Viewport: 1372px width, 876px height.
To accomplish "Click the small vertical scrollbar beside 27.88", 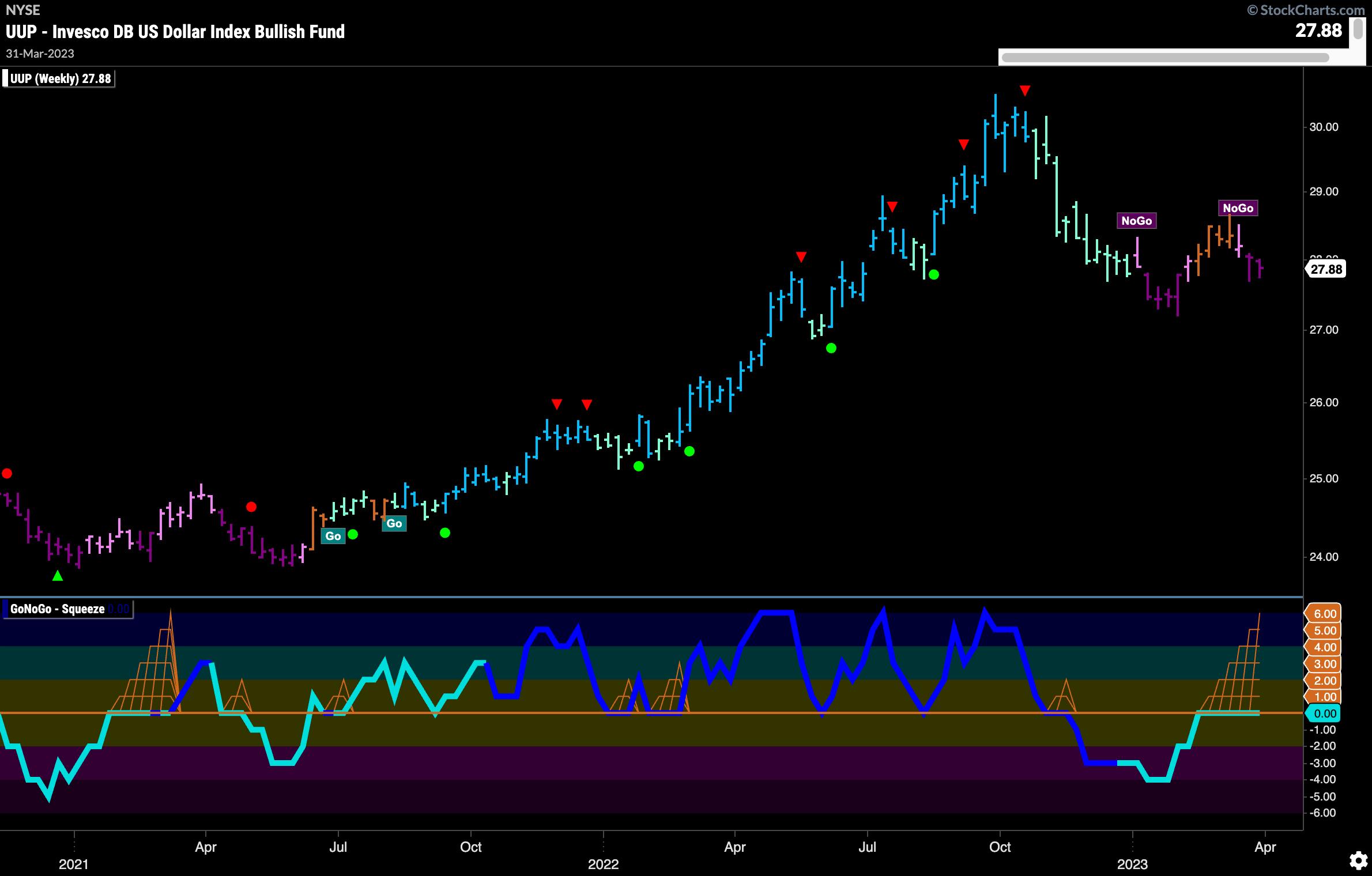I will [x=1358, y=29].
